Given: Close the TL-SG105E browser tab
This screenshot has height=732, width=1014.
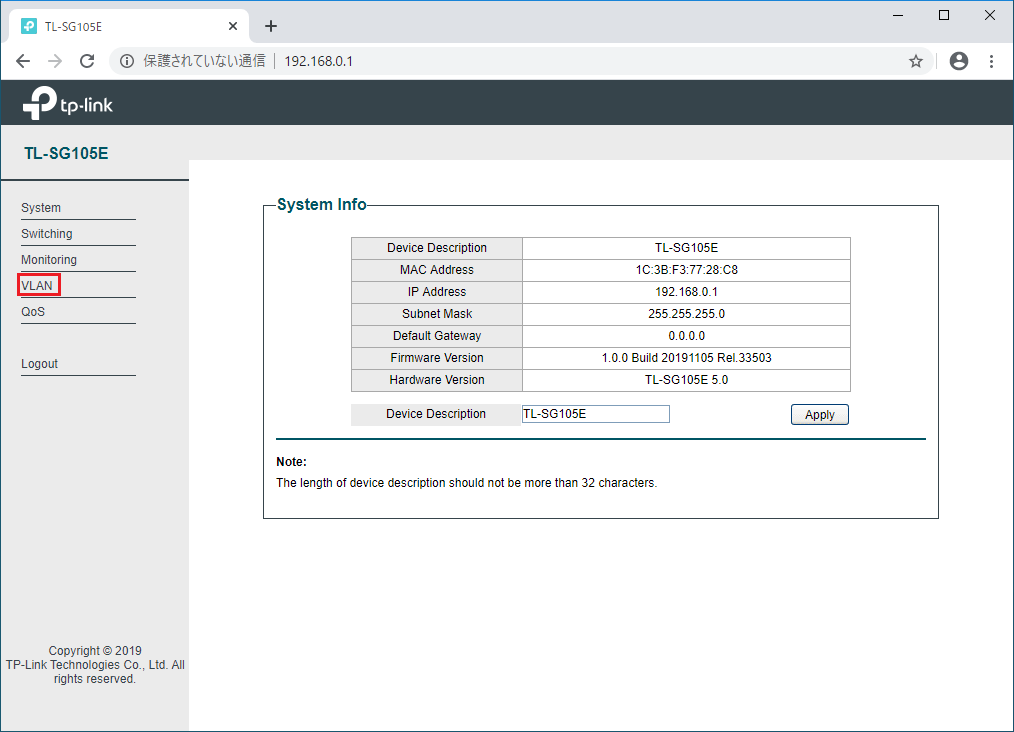Looking at the screenshot, I should (x=233, y=26).
